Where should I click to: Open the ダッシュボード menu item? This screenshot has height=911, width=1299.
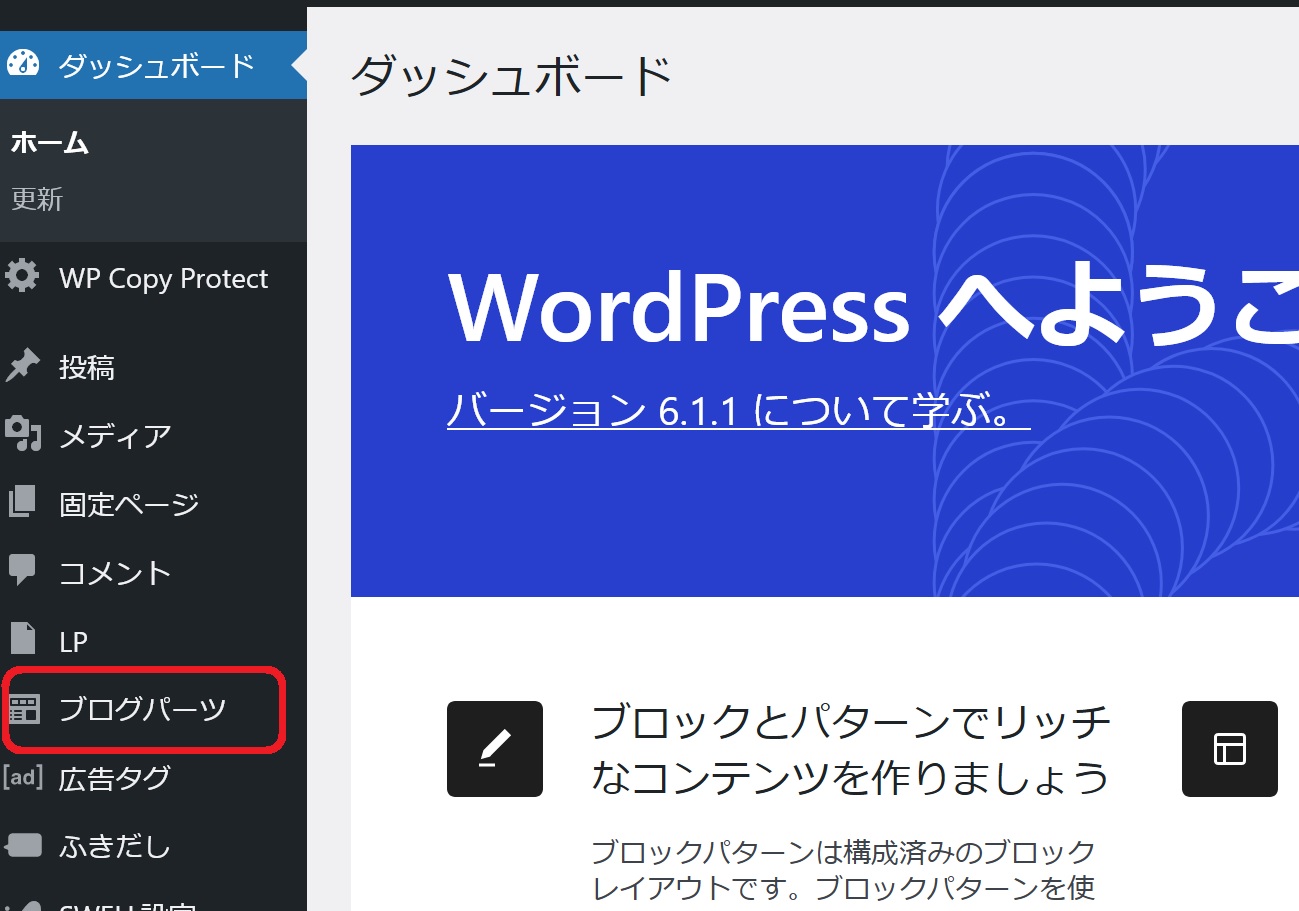pos(153,65)
